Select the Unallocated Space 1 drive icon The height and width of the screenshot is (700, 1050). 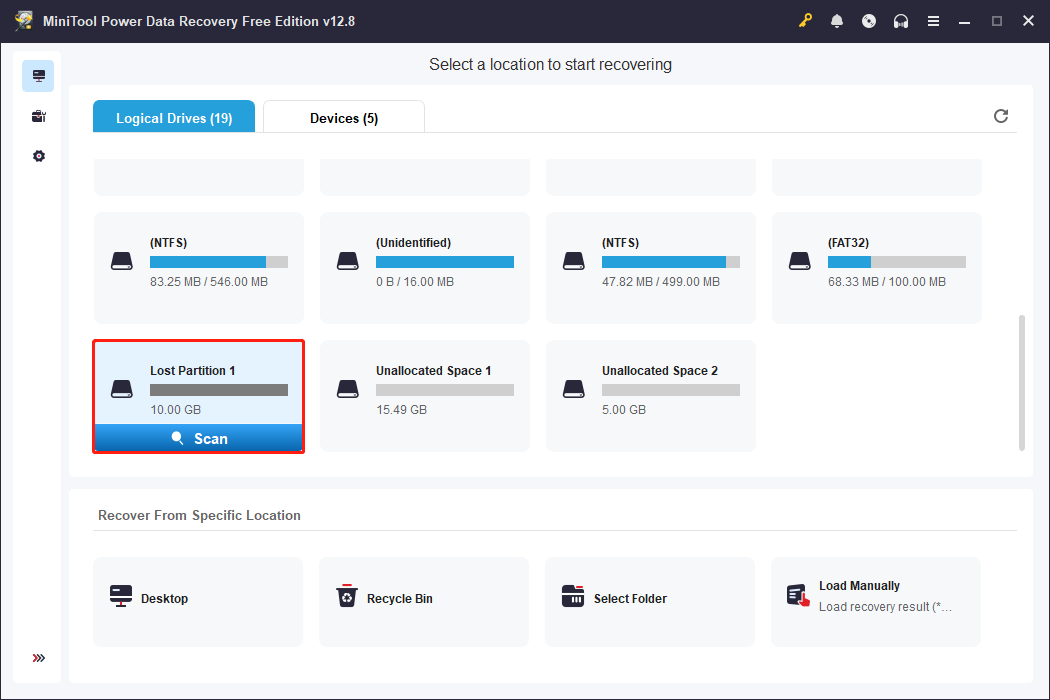348,389
